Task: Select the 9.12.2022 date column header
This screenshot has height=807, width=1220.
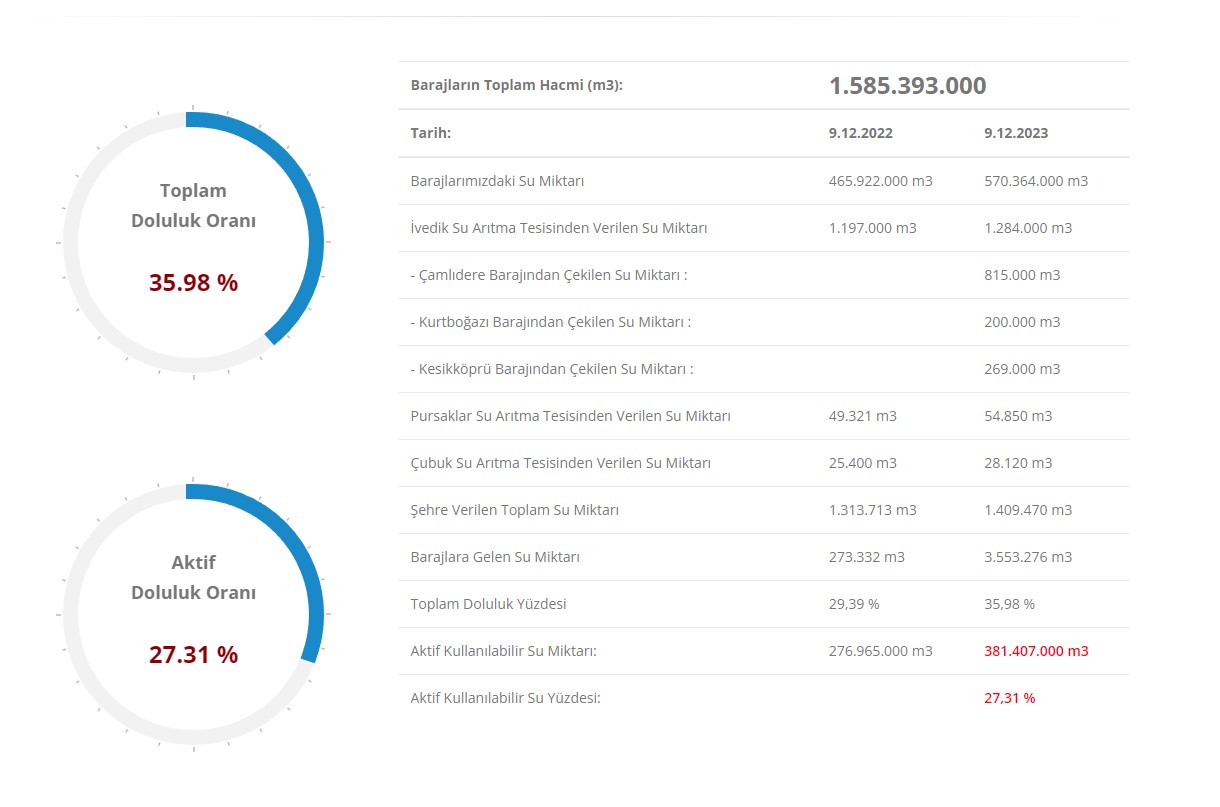Action: pos(860,133)
